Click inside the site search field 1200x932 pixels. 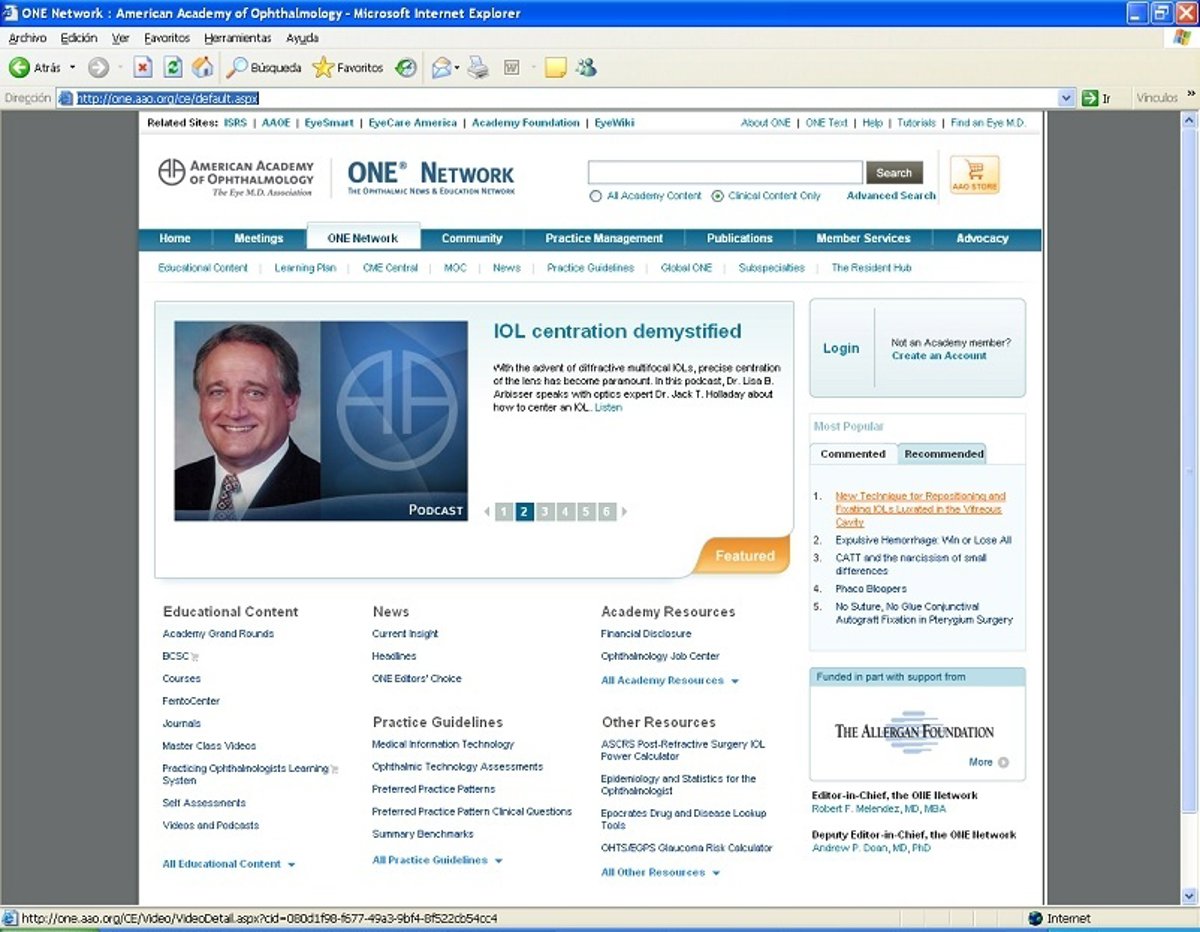(x=724, y=172)
